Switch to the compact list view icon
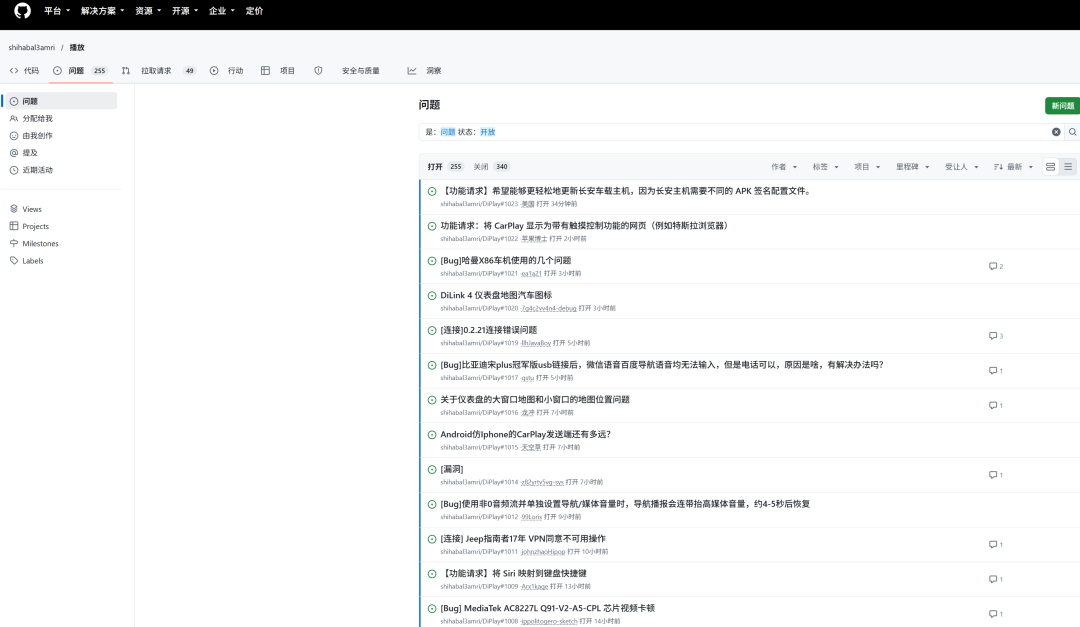1080x627 pixels. [x=1068, y=167]
